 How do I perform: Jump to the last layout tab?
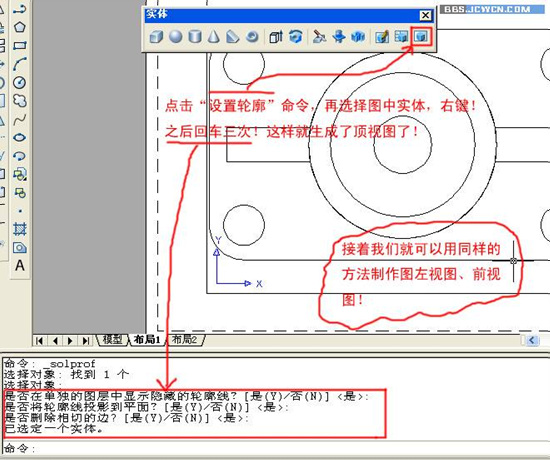[85, 340]
